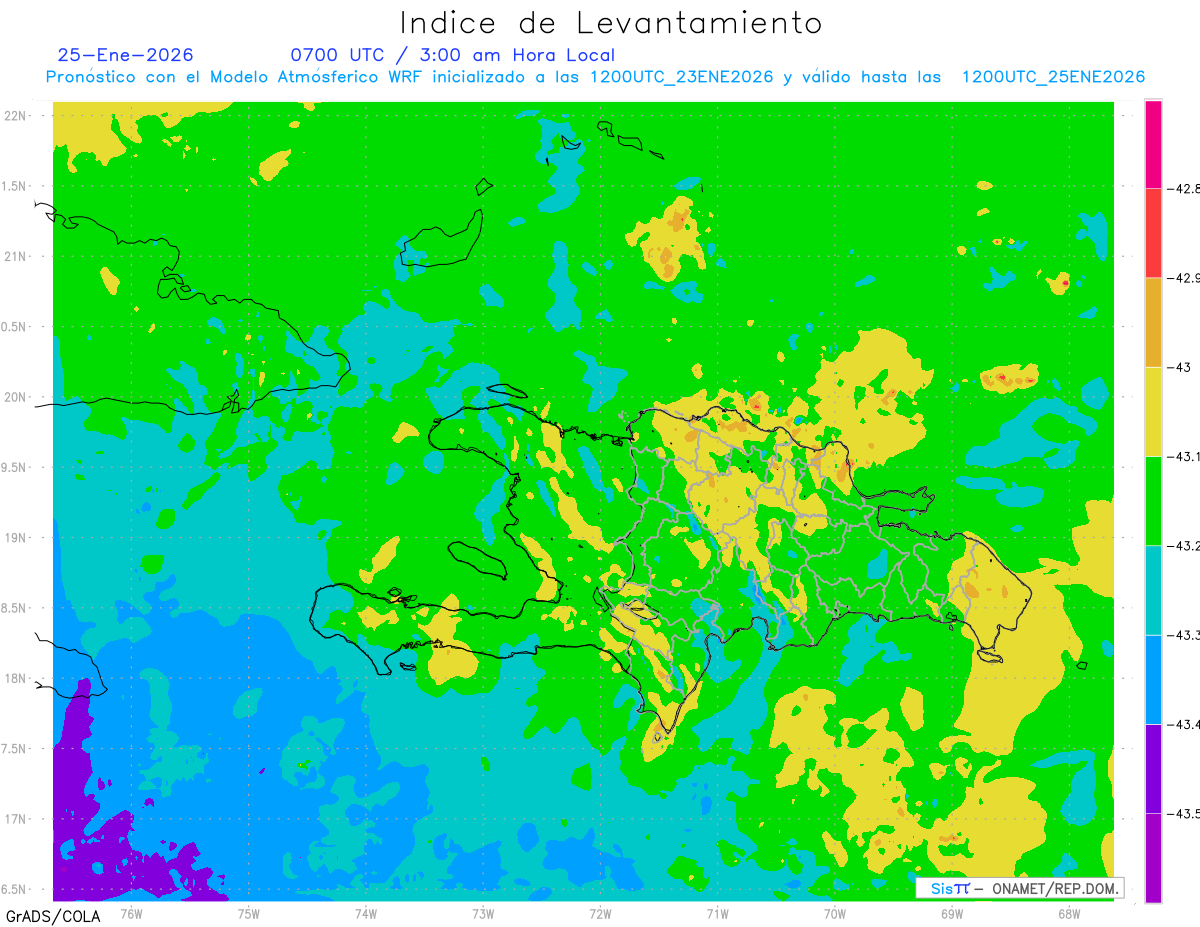The image size is (1200, 927).
Task: Click the red color bar segment below -42.8
Action: pos(1153,232)
